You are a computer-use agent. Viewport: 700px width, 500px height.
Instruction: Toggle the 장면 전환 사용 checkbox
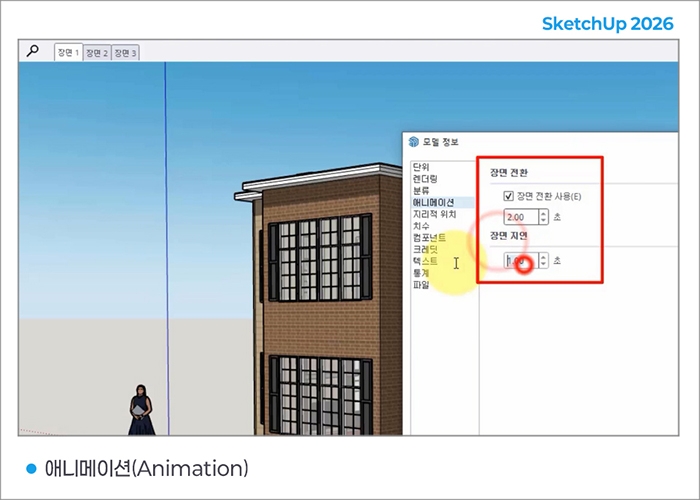508,196
